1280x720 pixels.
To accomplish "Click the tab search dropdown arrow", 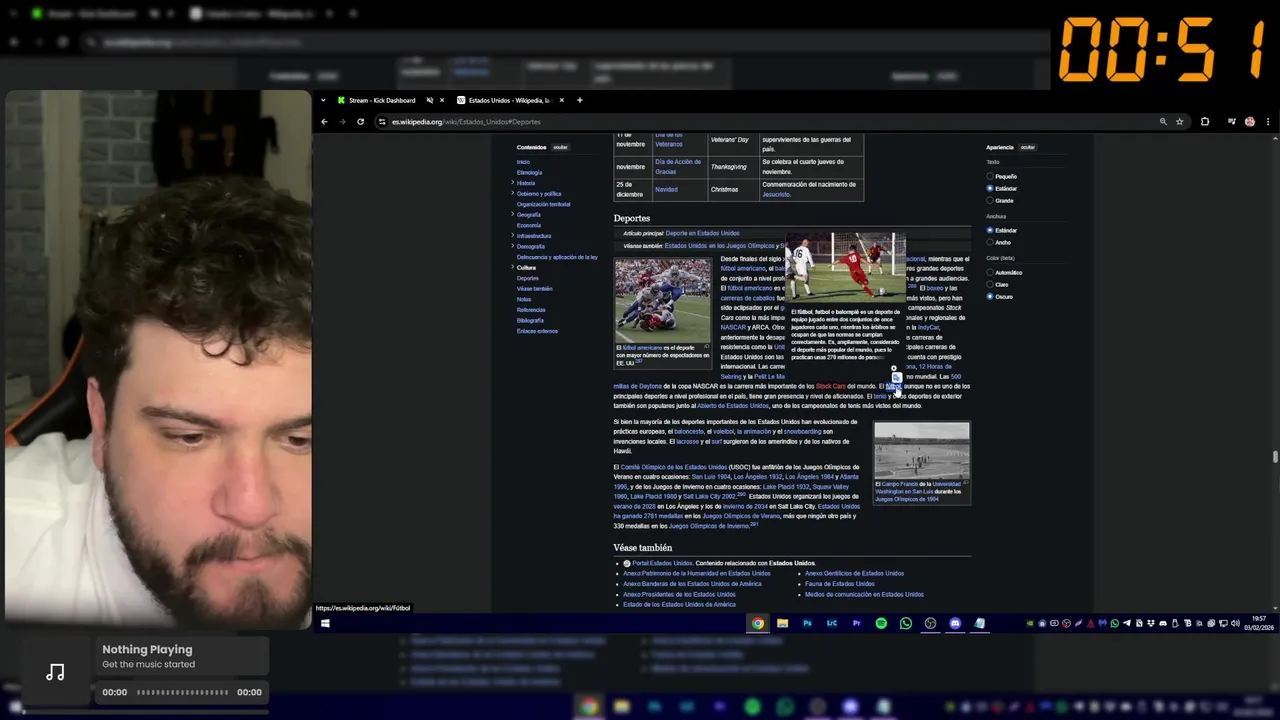I will click(324, 100).
